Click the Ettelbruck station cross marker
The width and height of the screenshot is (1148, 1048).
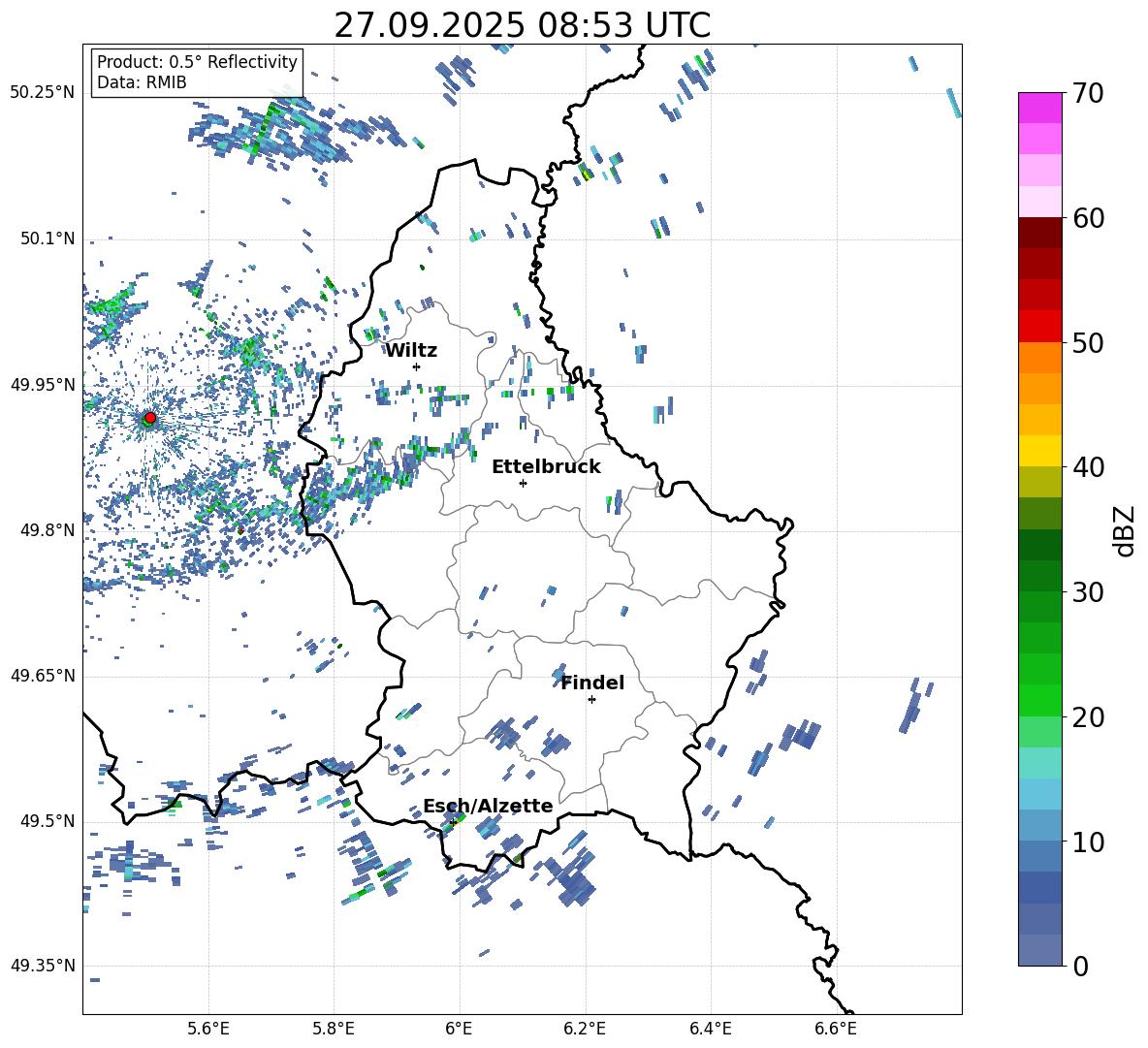coord(523,483)
